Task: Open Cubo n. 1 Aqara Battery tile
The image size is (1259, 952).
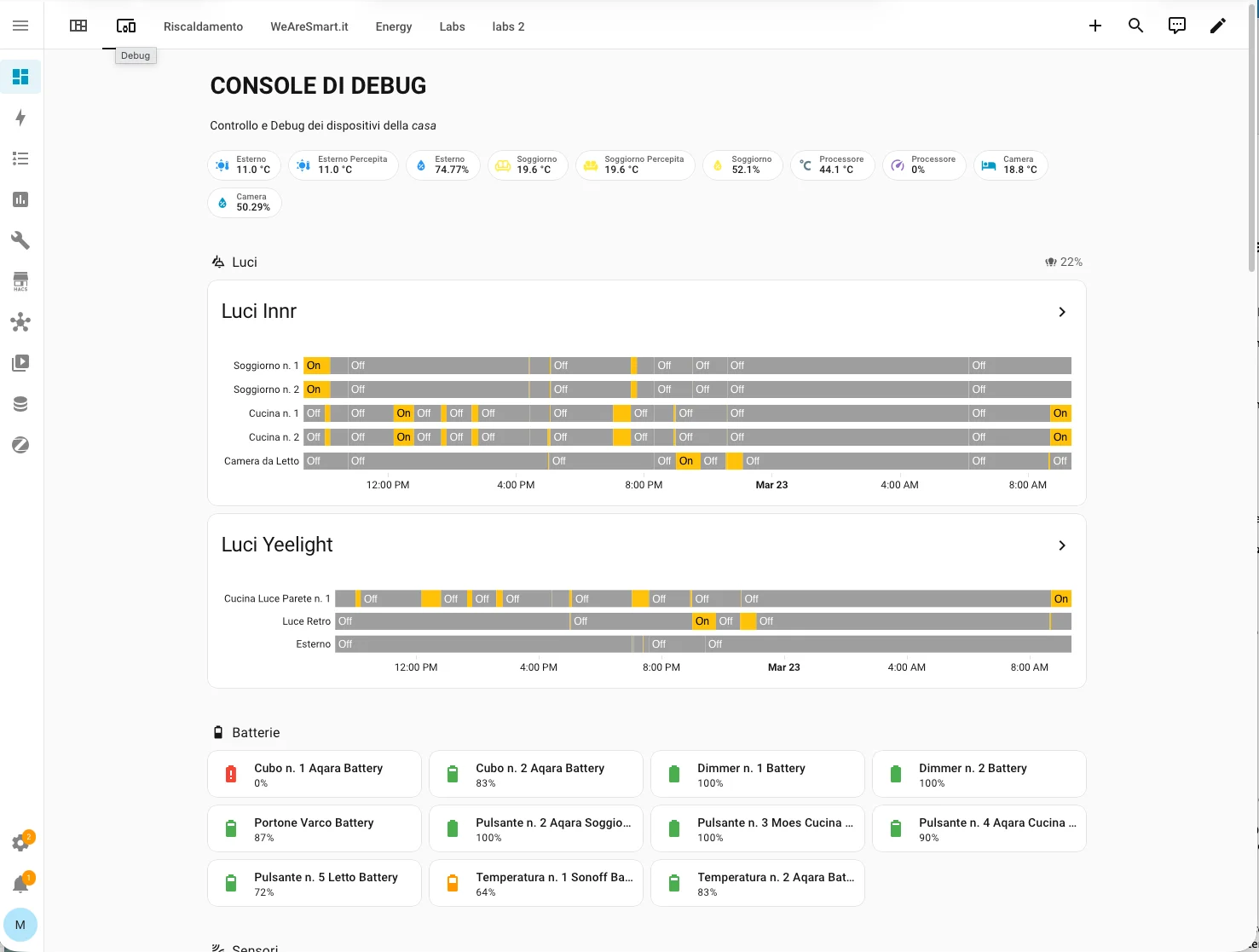Action: (314, 774)
